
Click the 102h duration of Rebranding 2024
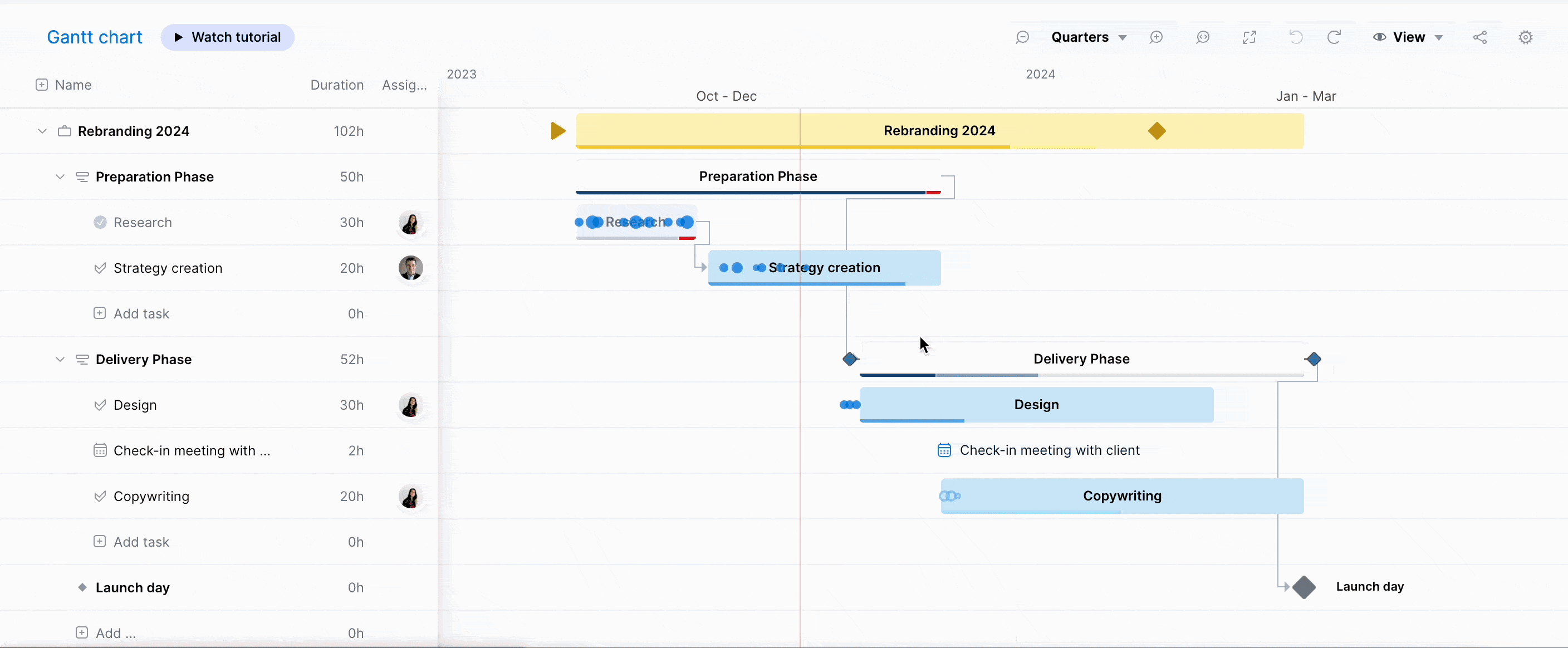tap(348, 131)
